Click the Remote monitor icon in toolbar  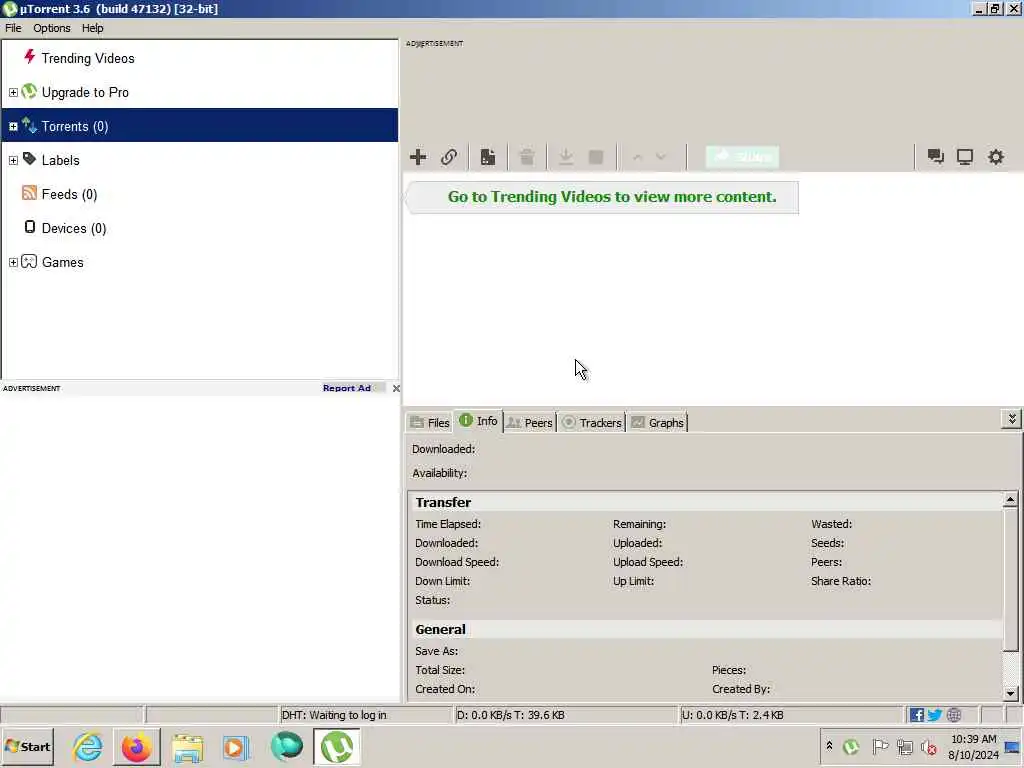965,157
